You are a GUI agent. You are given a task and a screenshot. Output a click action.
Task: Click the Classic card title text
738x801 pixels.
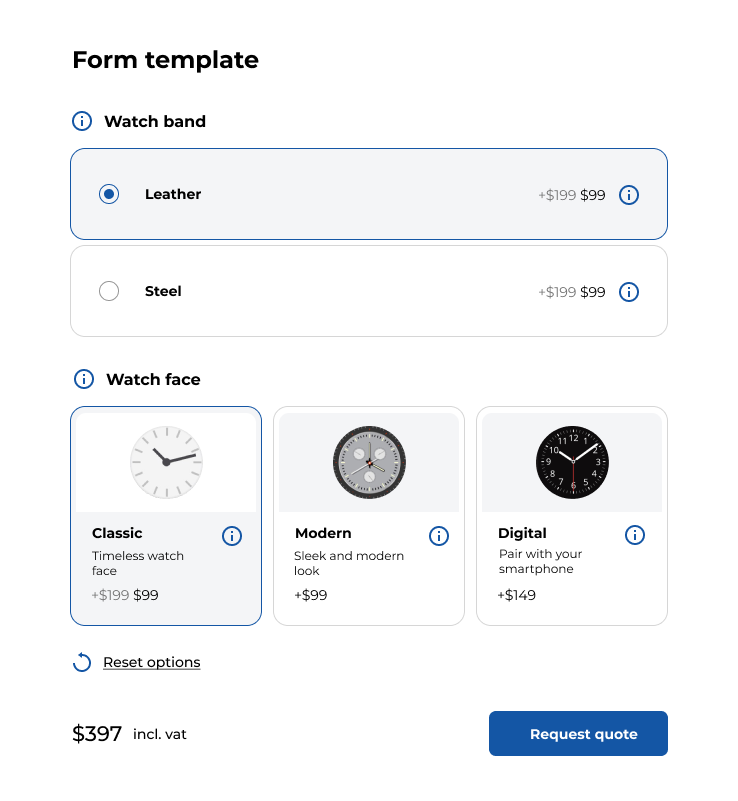coord(117,533)
